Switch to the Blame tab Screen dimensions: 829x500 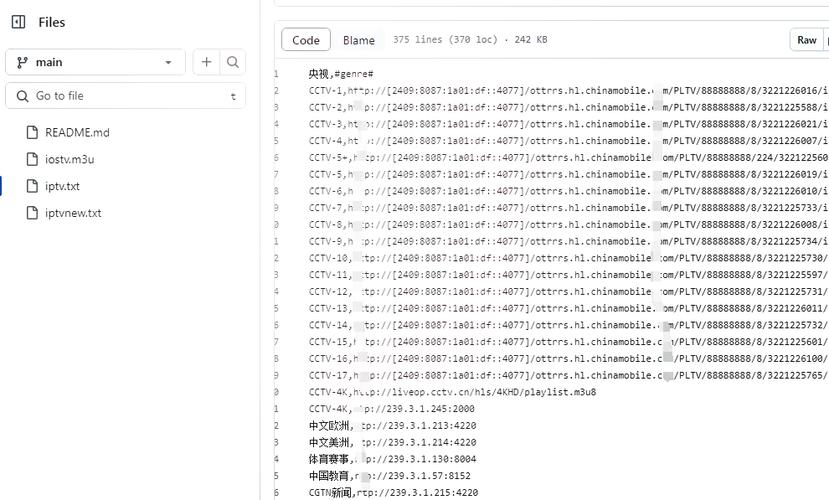358,40
